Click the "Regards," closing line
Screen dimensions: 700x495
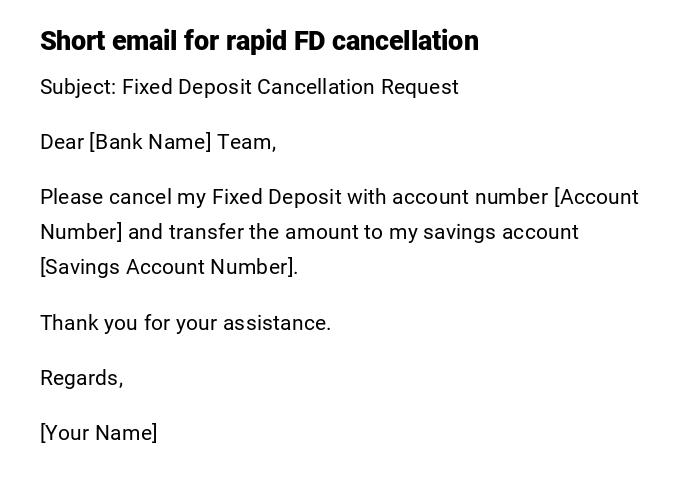[81, 378]
